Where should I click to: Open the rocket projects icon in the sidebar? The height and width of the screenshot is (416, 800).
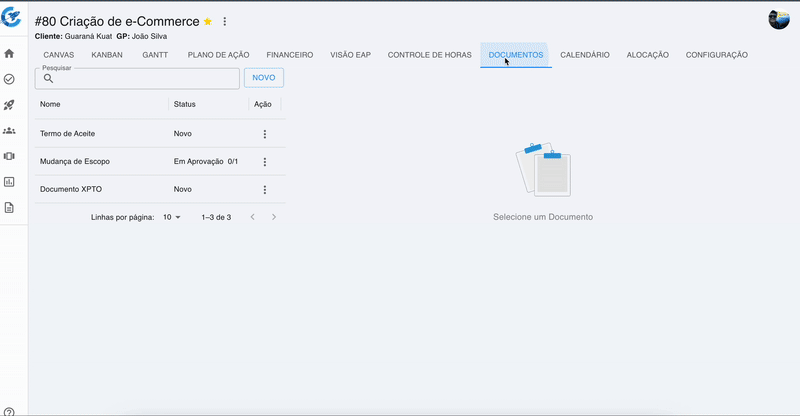[9, 105]
